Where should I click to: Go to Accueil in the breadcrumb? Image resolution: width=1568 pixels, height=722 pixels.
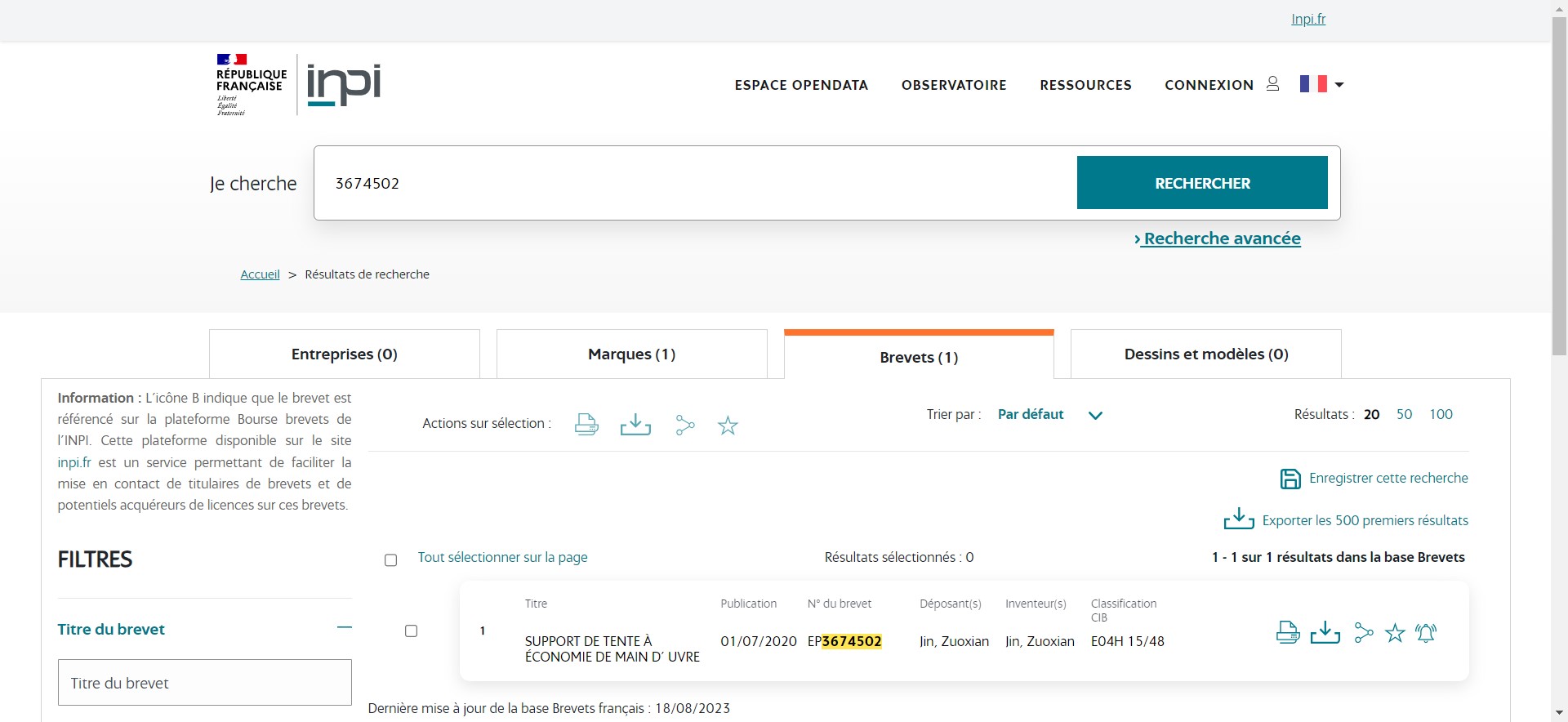click(260, 274)
